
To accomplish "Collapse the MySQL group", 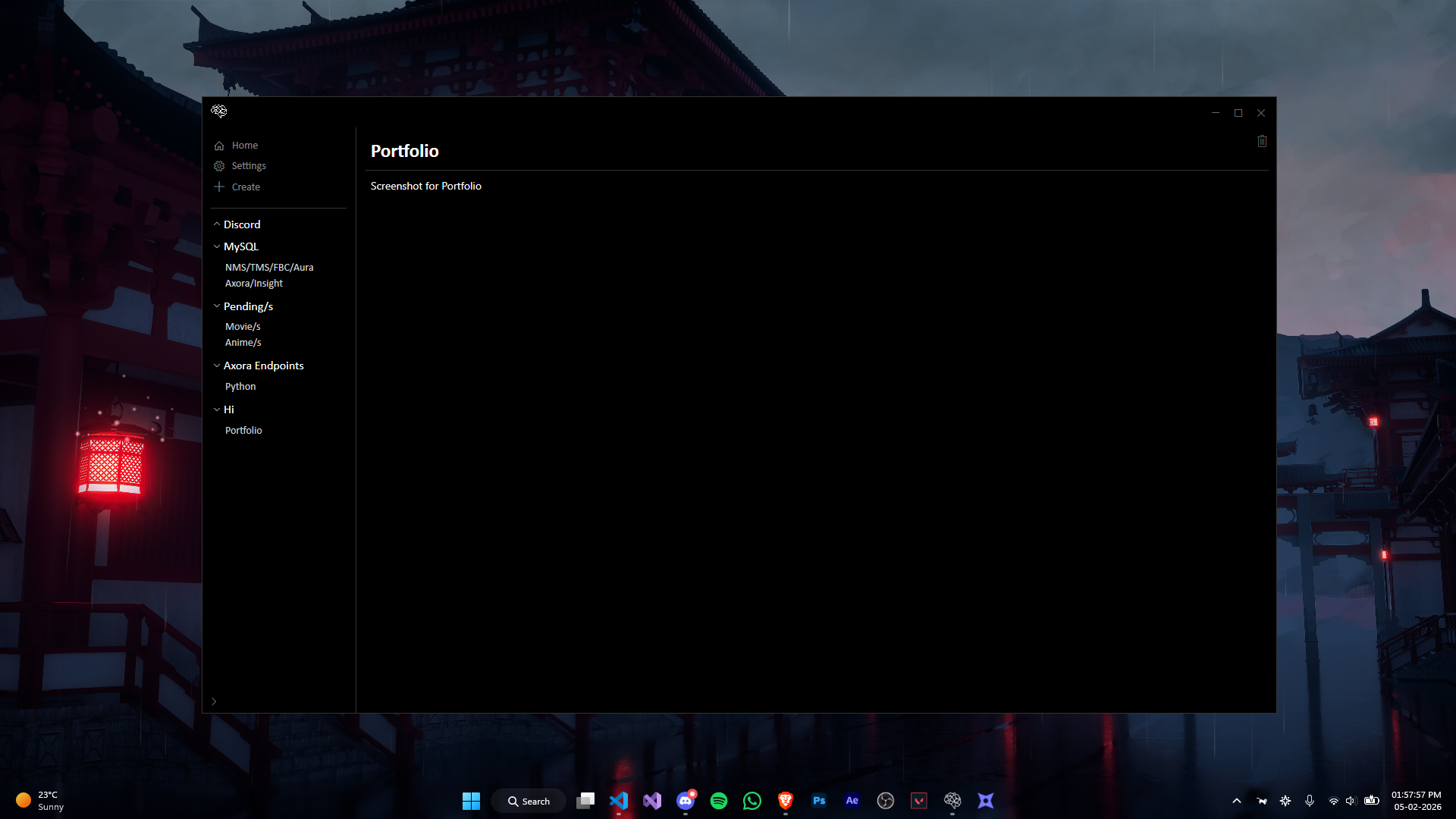I will [x=217, y=246].
